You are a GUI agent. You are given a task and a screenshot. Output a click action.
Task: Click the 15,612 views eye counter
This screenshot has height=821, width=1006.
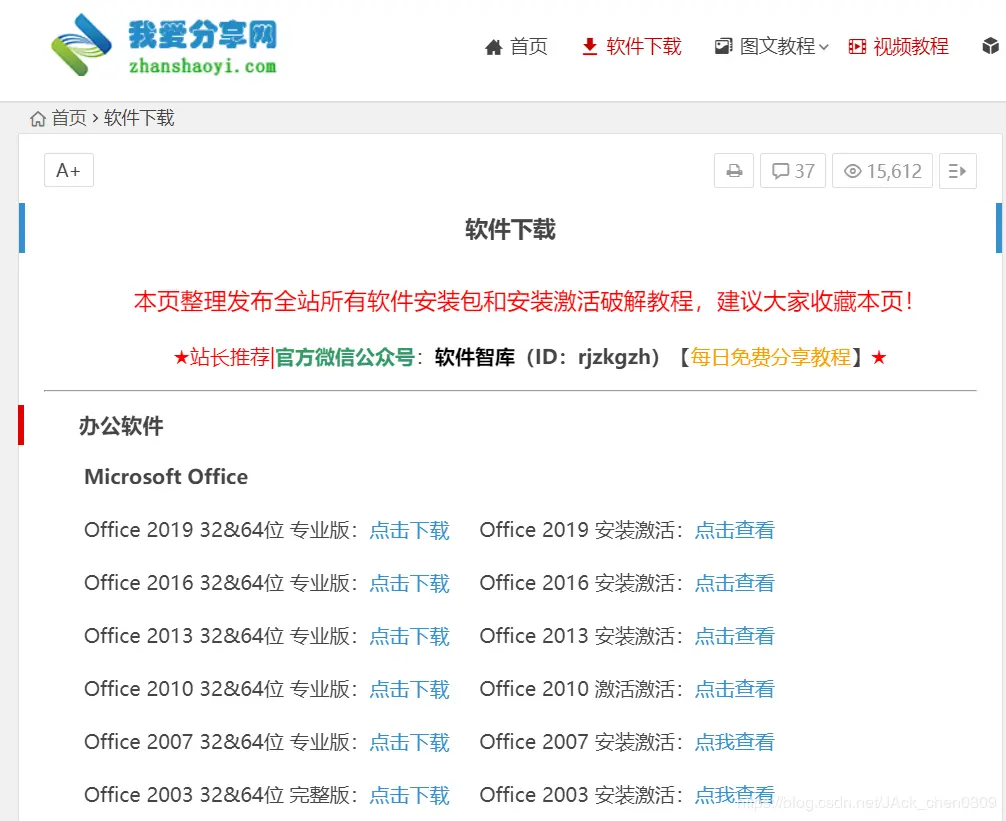[882, 171]
